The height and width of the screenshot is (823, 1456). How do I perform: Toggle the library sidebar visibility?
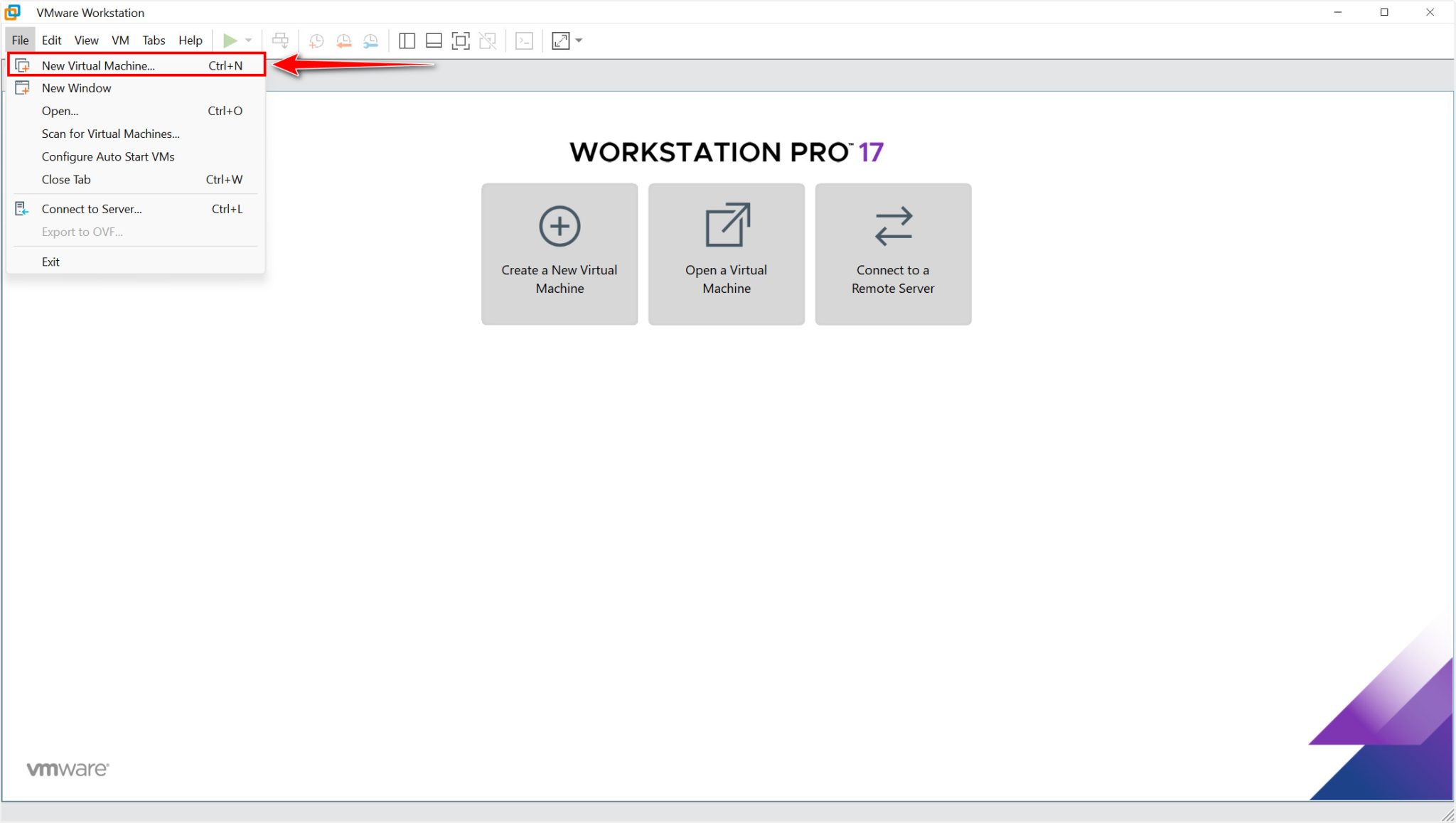[406, 41]
